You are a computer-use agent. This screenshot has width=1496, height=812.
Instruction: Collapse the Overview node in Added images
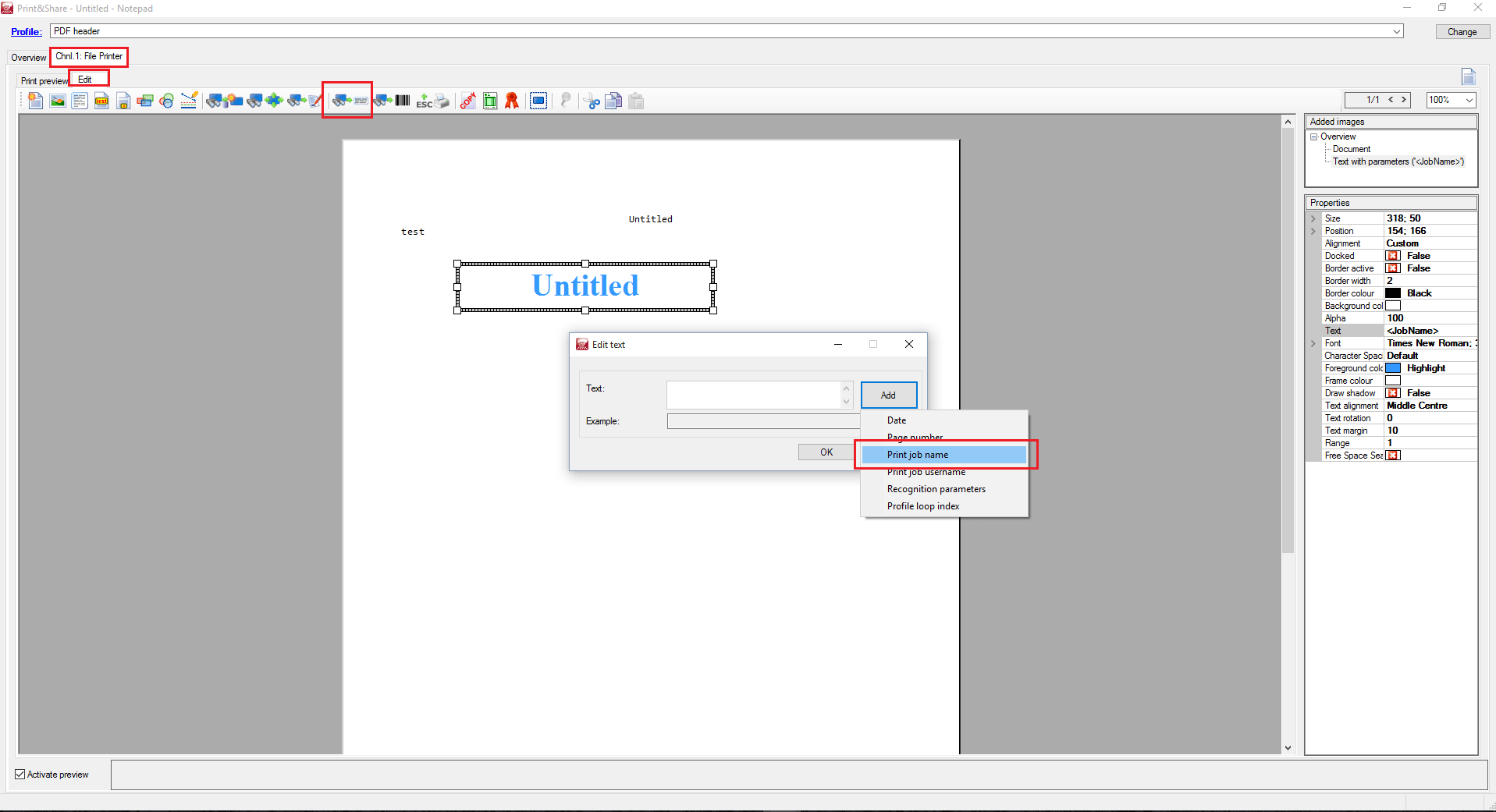coord(1314,136)
